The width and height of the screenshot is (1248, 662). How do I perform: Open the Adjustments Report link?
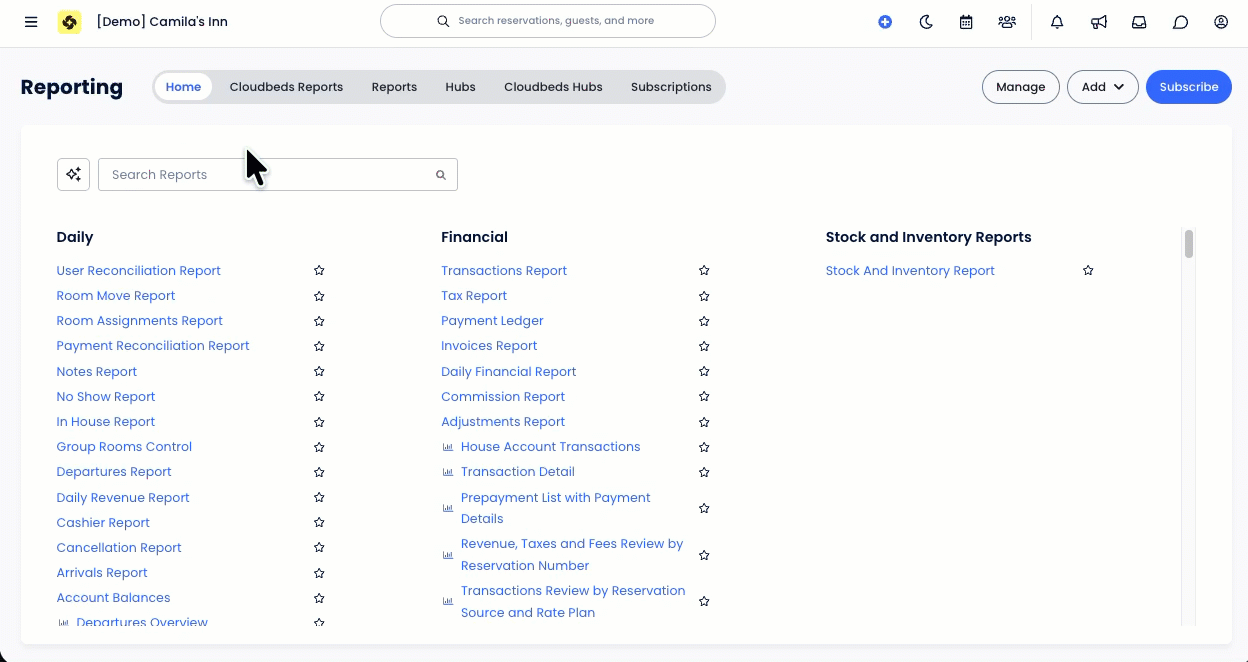pos(503,422)
